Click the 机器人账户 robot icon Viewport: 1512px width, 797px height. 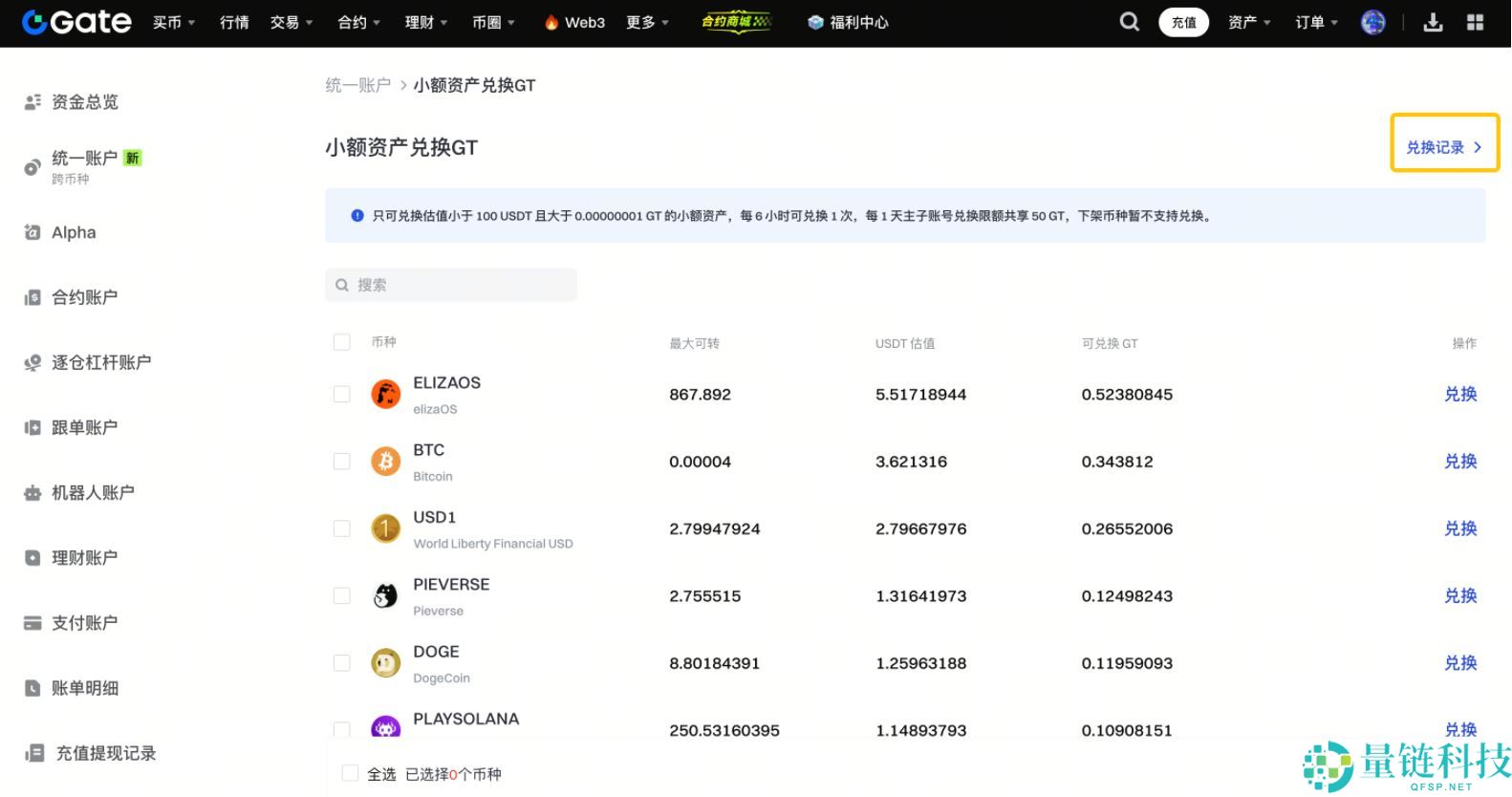tap(32, 493)
